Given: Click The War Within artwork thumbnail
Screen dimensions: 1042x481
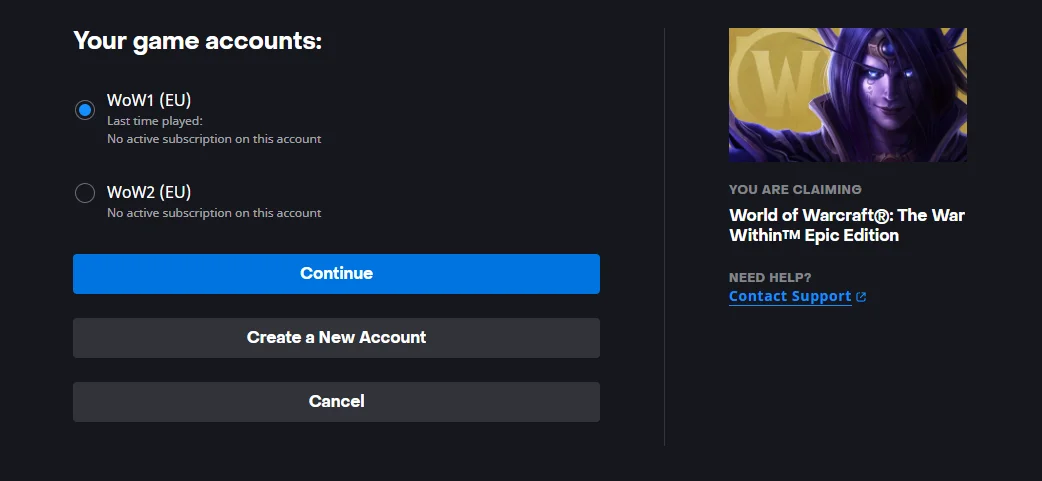Looking at the screenshot, I should pyautogui.click(x=848, y=95).
